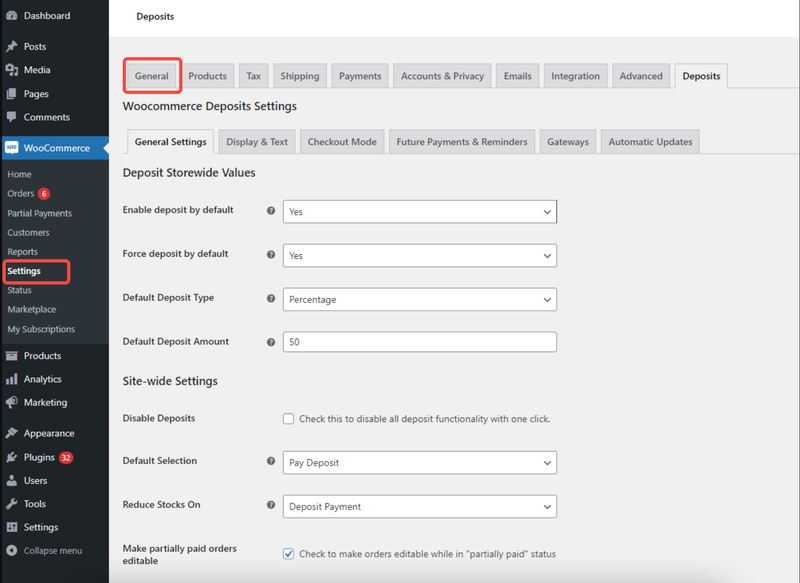Screen dimensions: 800x583
Task: Click the WooCommerce logo icon
Action: [12, 148]
